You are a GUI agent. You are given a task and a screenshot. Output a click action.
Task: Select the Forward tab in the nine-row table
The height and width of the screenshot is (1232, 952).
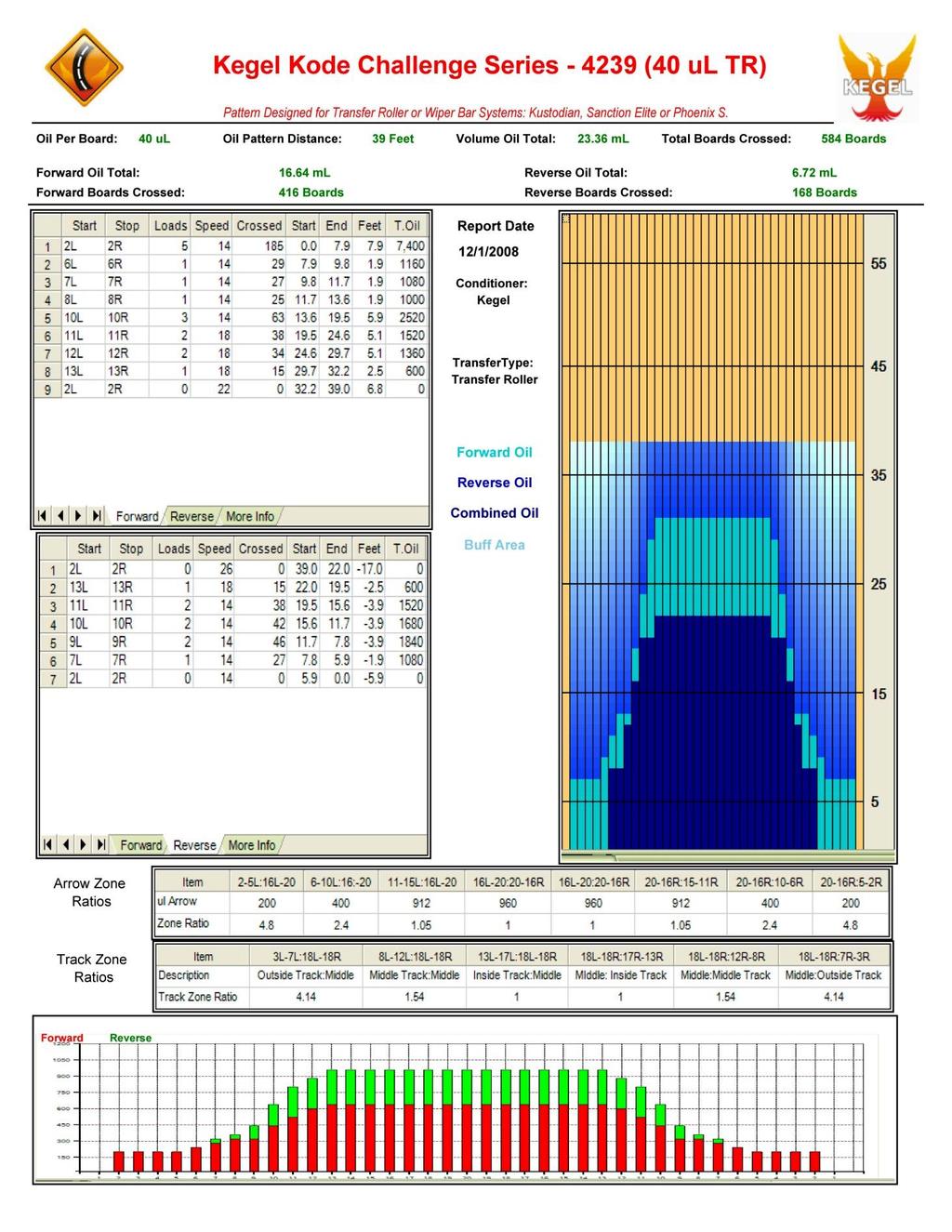[x=137, y=516]
